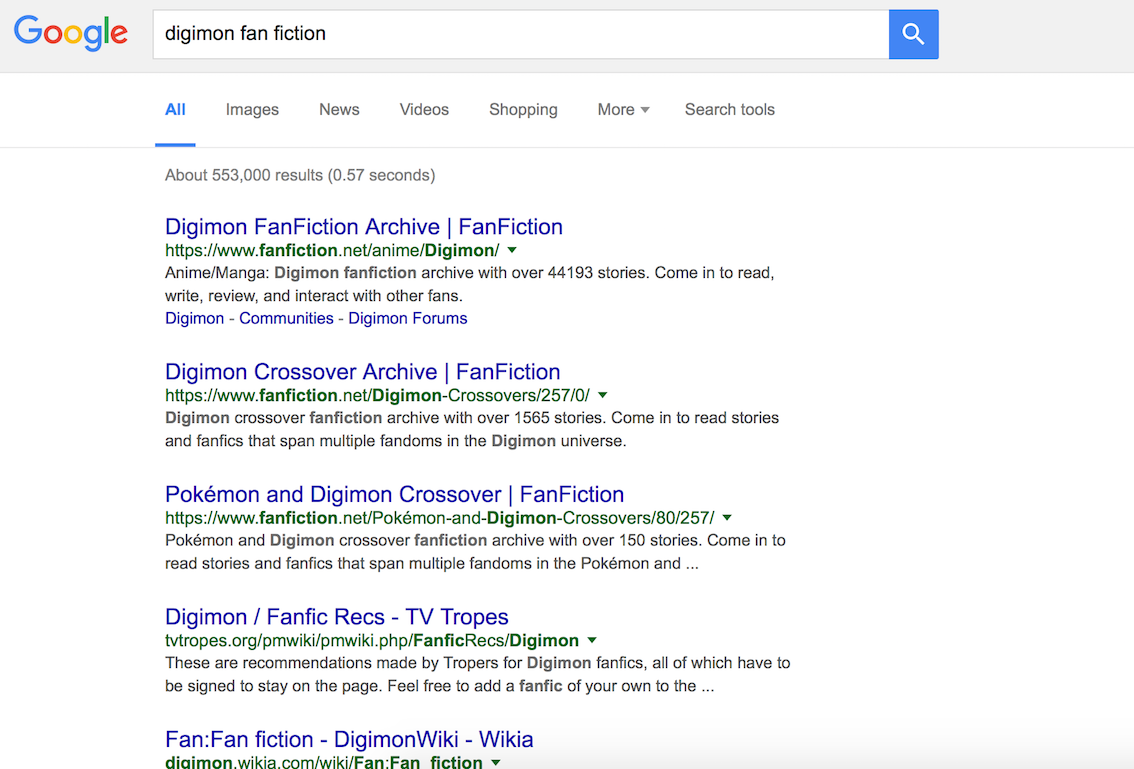Open Digimon FanFiction Archive result
Image resolution: width=1134 pixels, height=769 pixels.
pyautogui.click(x=364, y=227)
